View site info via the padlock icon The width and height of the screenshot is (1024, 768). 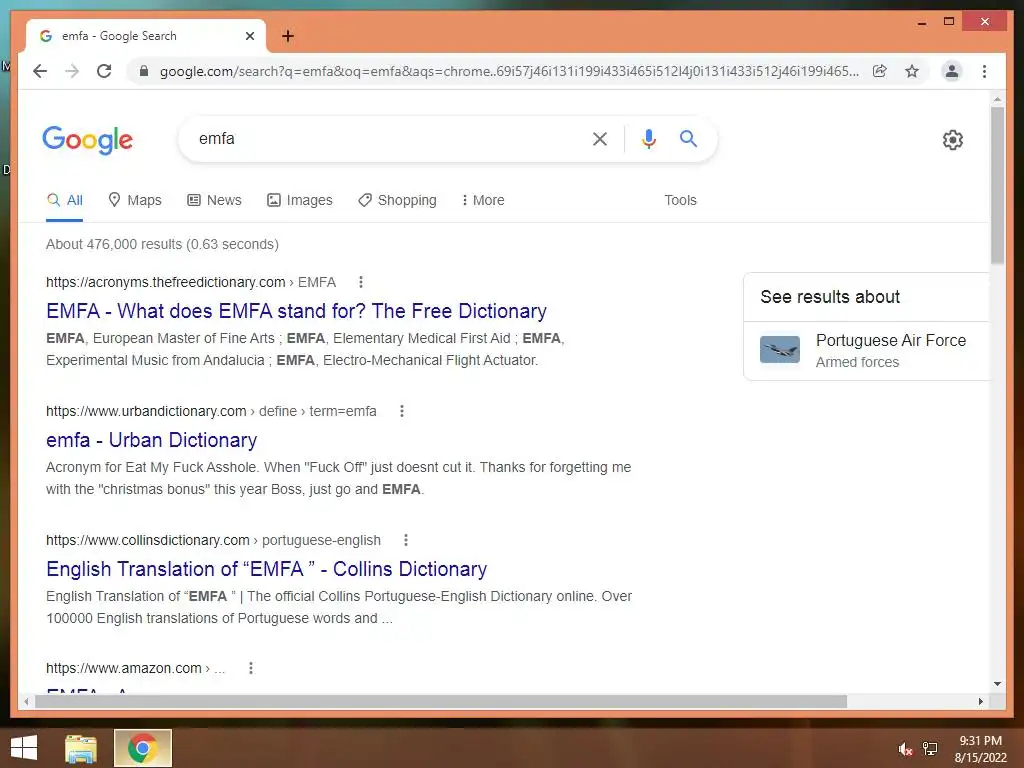point(144,71)
